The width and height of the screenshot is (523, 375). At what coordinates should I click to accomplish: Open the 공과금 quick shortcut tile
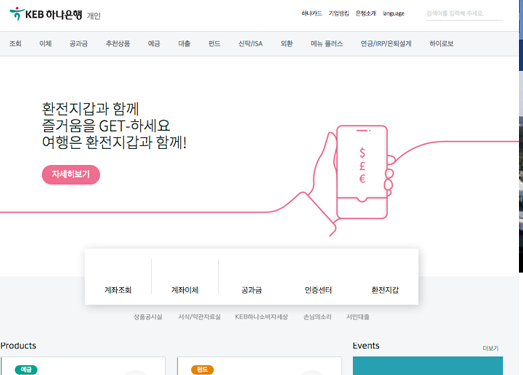pyautogui.click(x=251, y=290)
